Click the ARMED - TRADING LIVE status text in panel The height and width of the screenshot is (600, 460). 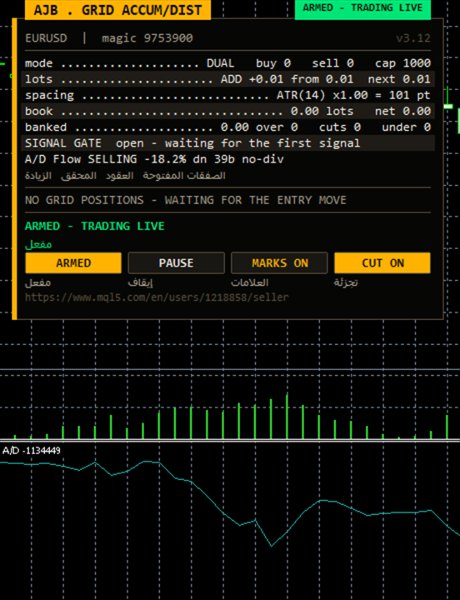click(95, 226)
